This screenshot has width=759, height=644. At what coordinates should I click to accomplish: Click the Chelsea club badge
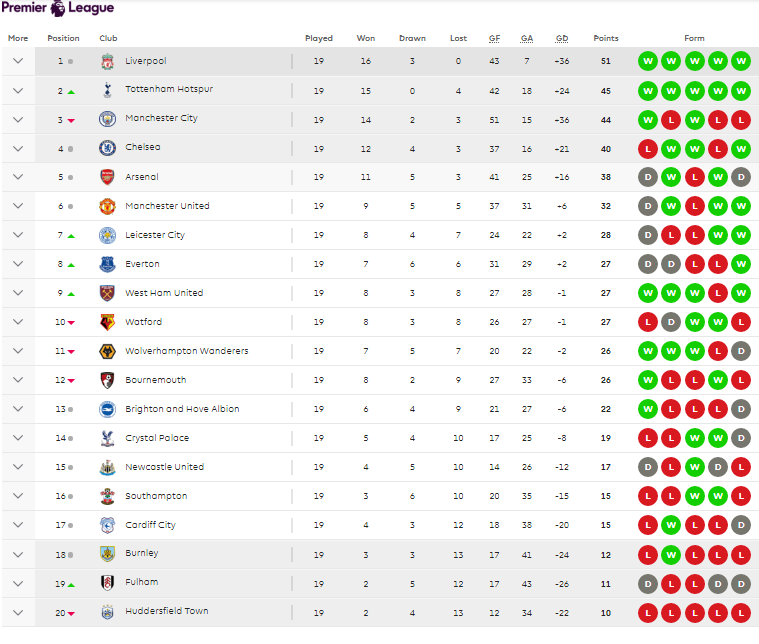tap(107, 148)
